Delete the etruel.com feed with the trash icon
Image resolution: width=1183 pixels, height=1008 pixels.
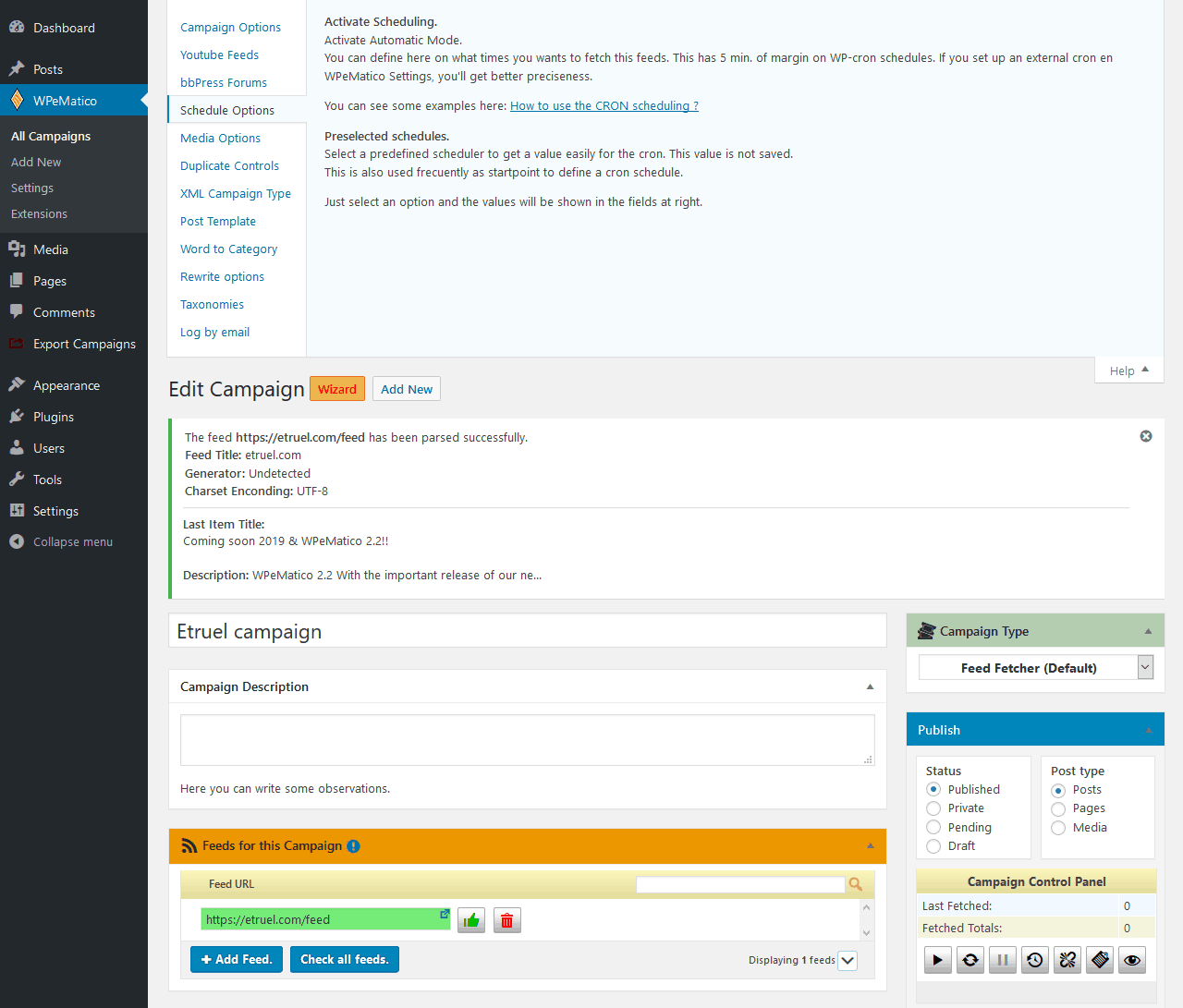(x=506, y=919)
